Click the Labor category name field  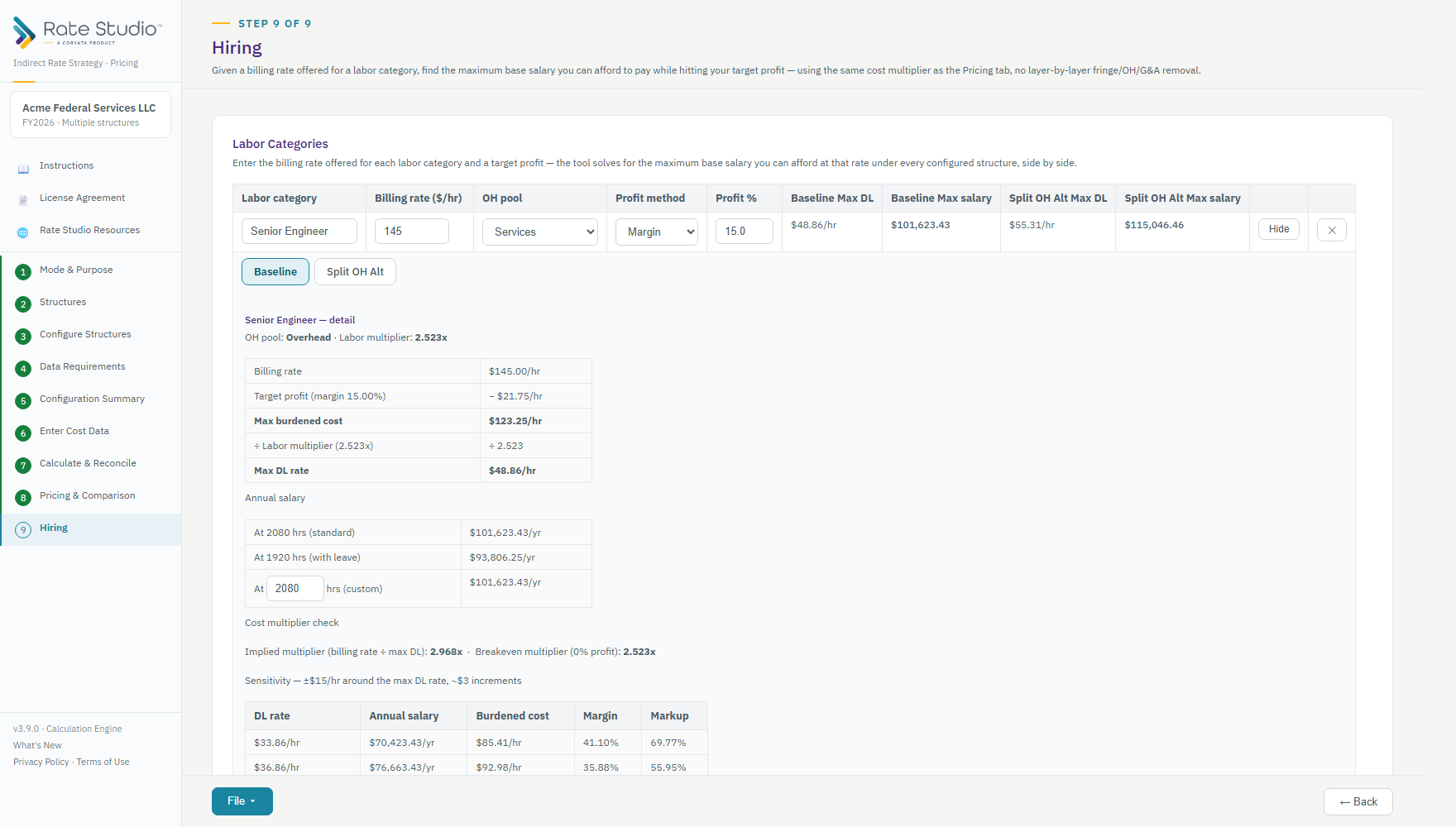tap(299, 232)
